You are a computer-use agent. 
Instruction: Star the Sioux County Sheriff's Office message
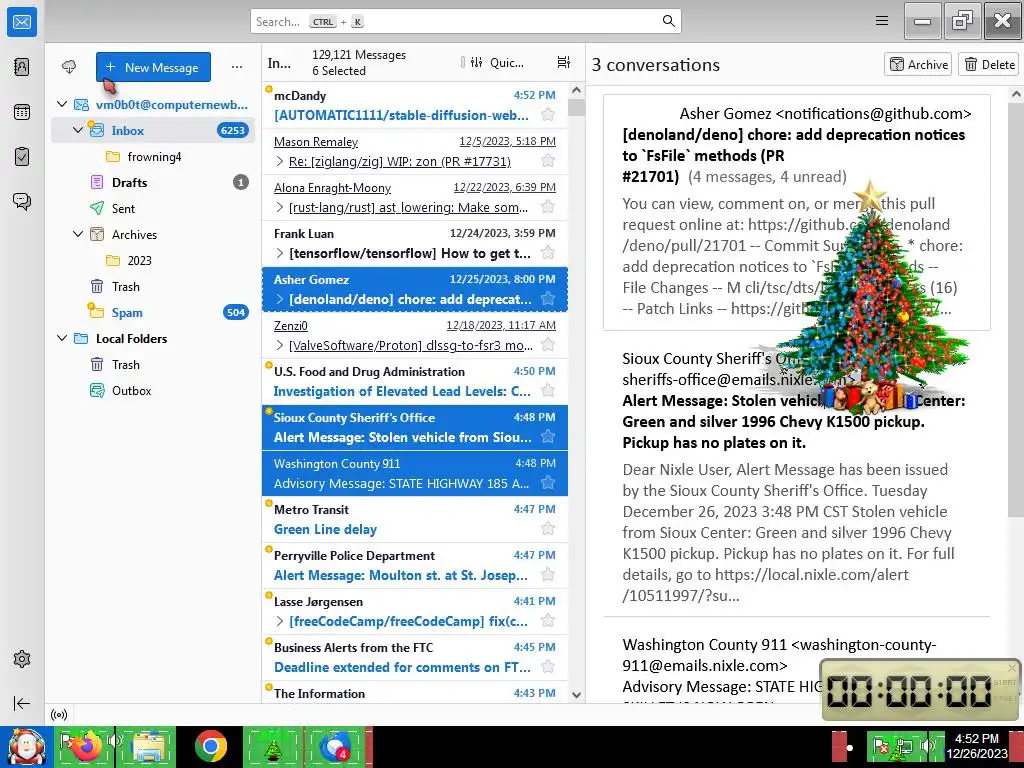548,437
